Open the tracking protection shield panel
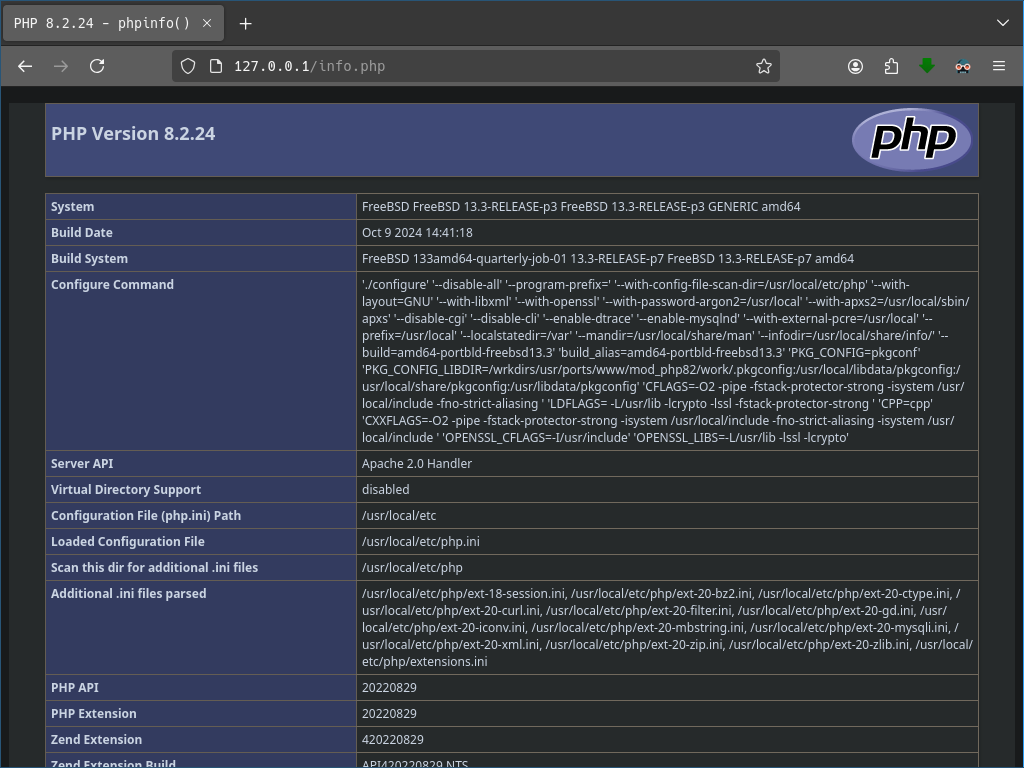The height and width of the screenshot is (768, 1024). (188, 66)
